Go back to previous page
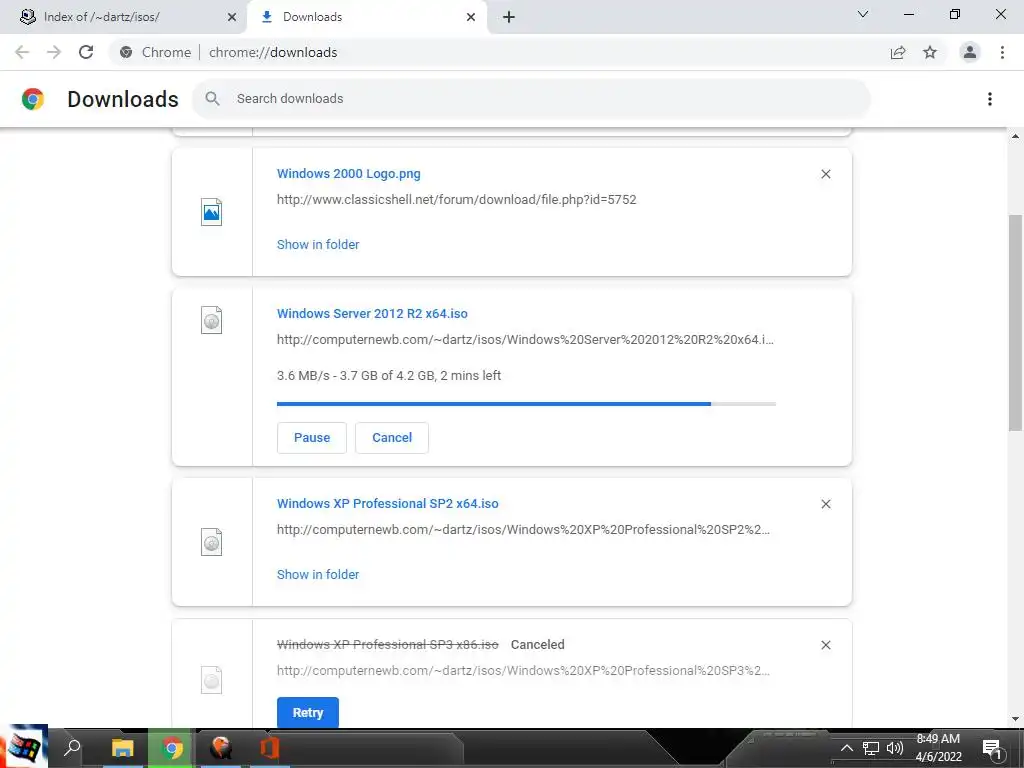The image size is (1024, 768). coord(22,52)
